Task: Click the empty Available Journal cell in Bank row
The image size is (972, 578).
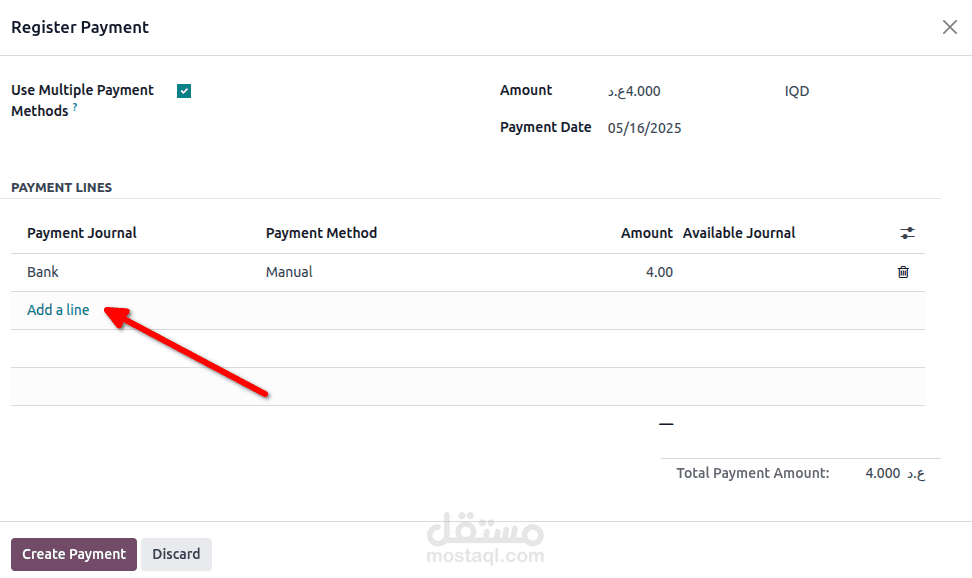Action: click(x=780, y=272)
